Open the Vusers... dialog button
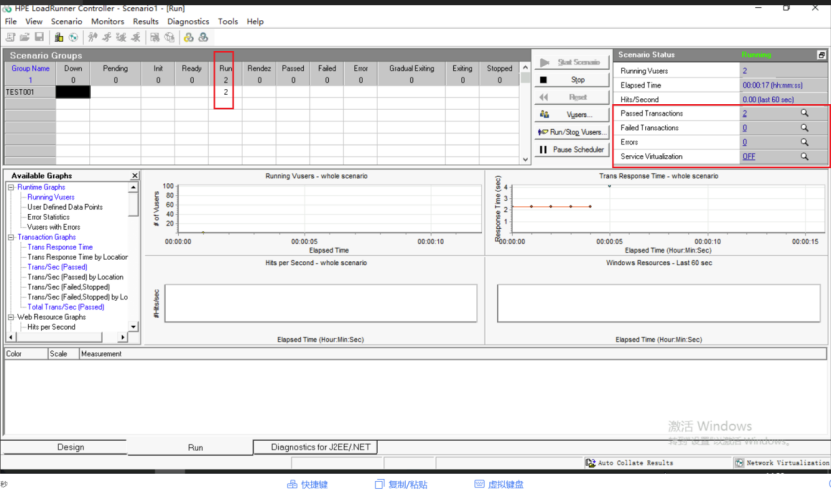 pos(572,114)
